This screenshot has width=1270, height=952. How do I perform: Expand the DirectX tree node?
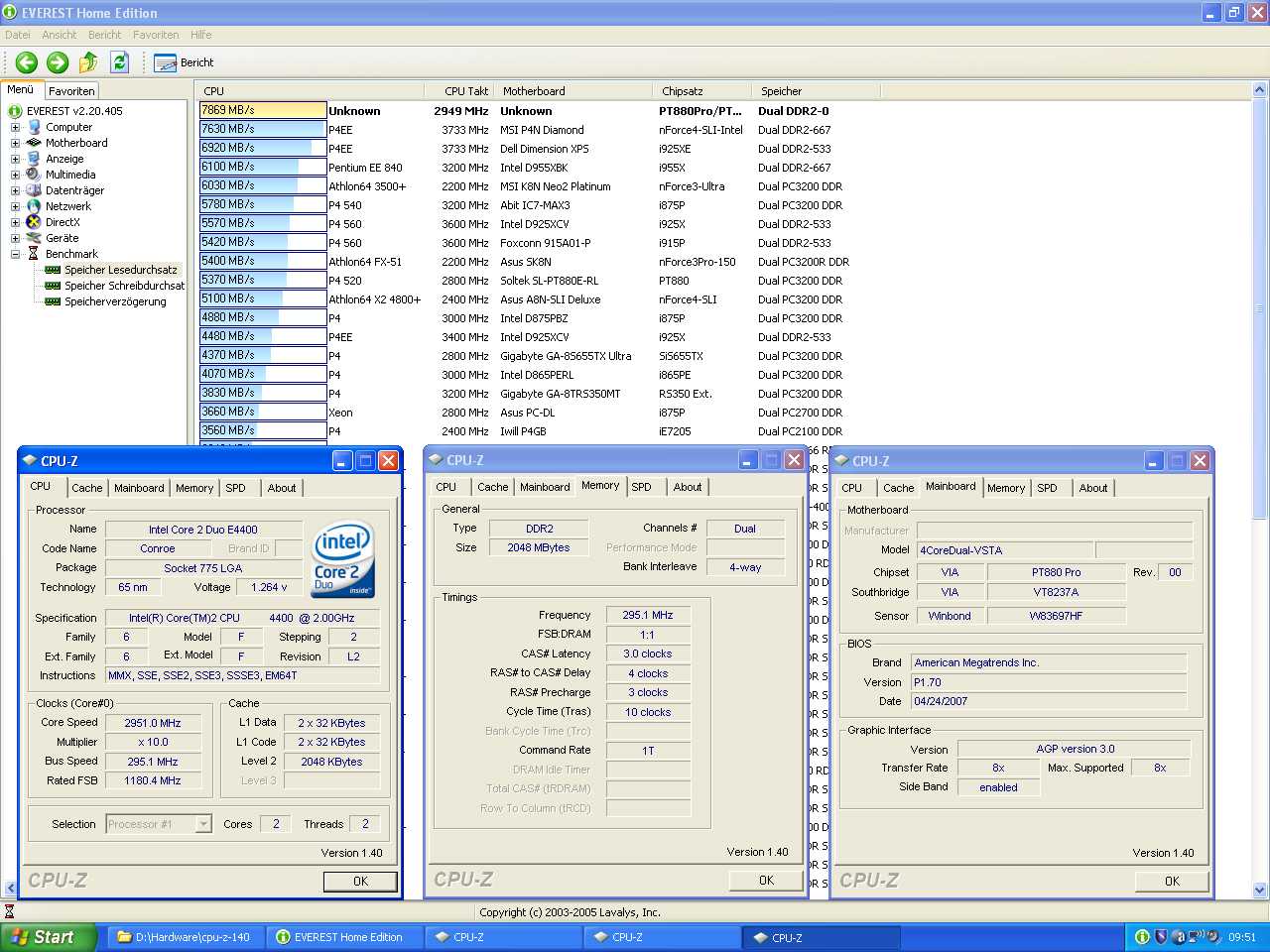[15, 222]
